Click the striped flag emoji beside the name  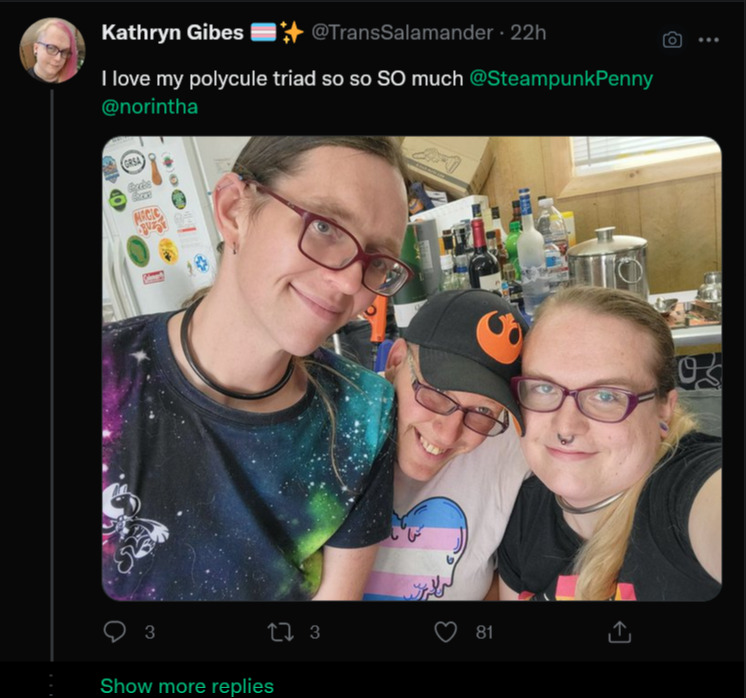click(264, 32)
